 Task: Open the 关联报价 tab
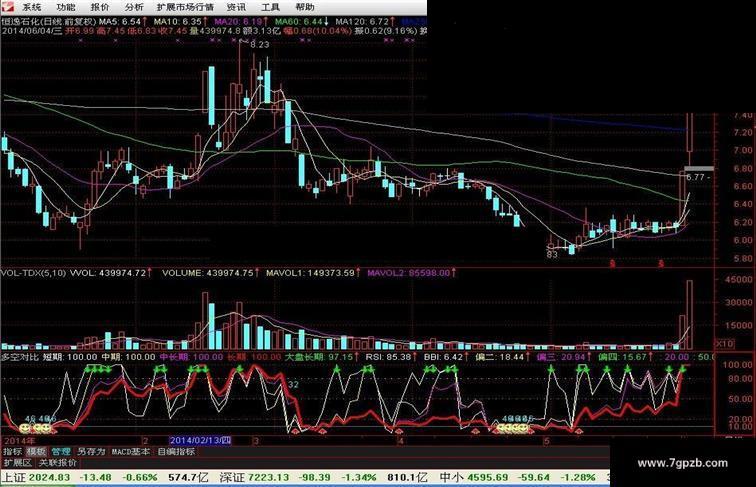tap(57, 463)
